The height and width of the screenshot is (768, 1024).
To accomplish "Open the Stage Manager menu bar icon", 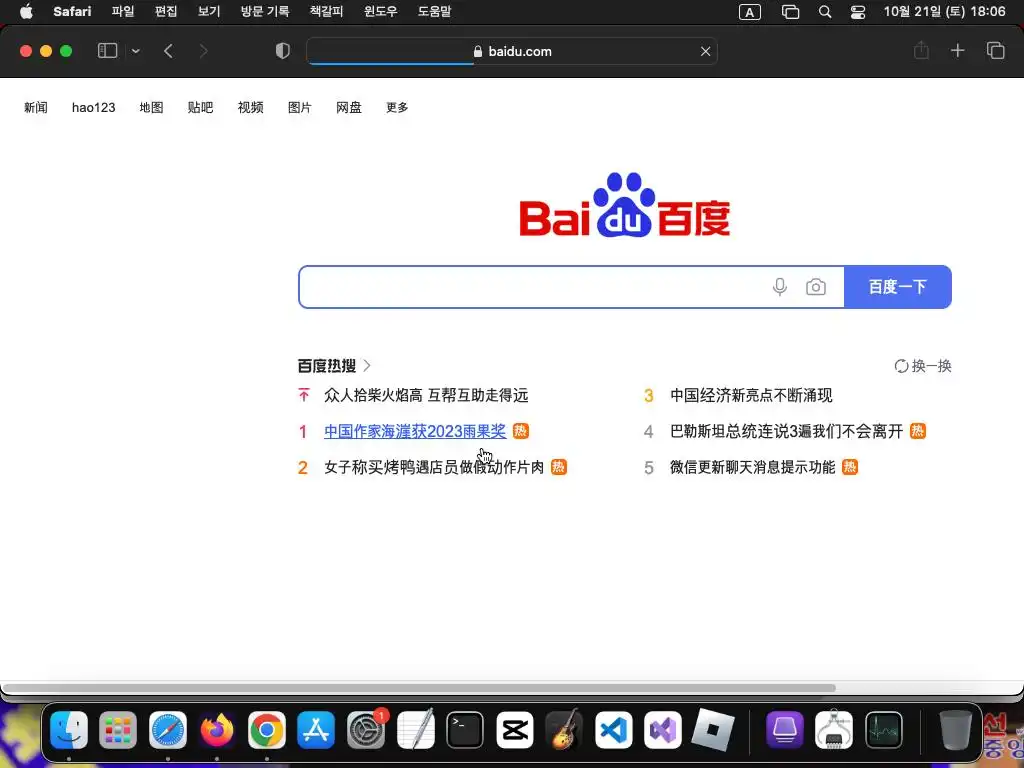I will 790,12.
